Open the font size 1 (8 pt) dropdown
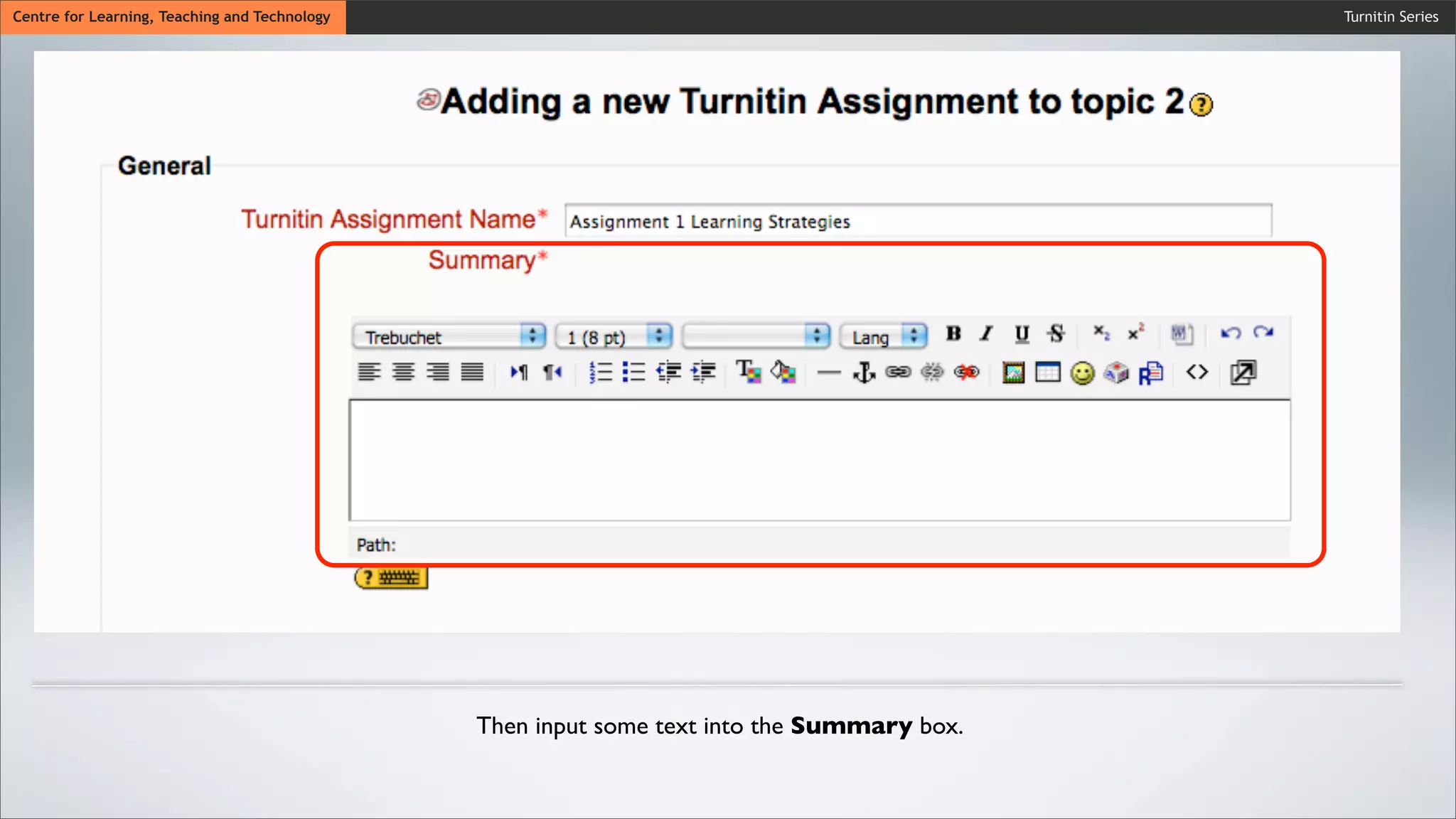 pyautogui.click(x=614, y=336)
